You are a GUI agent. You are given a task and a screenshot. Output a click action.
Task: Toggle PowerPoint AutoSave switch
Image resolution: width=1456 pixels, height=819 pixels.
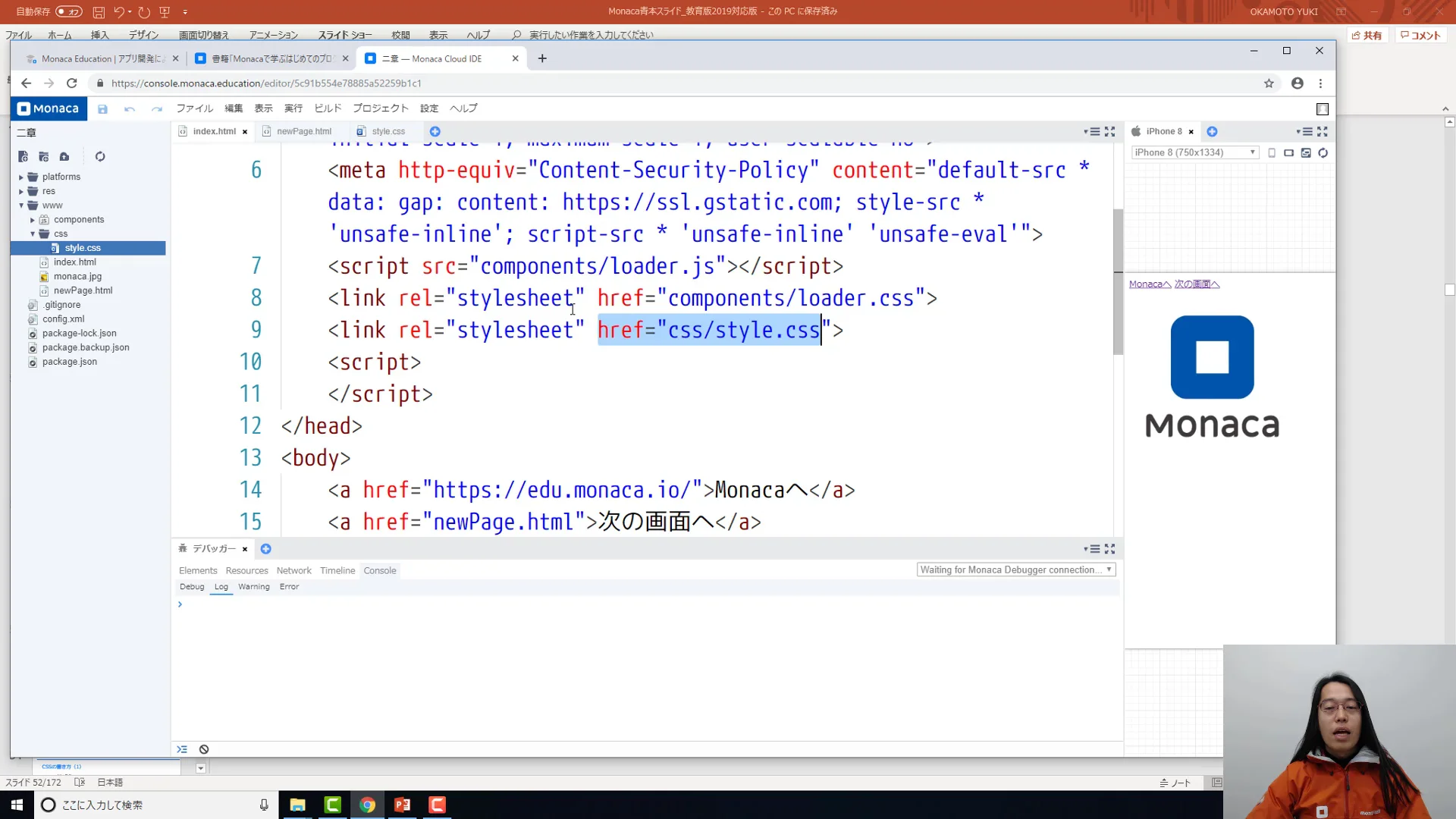tap(68, 11)
